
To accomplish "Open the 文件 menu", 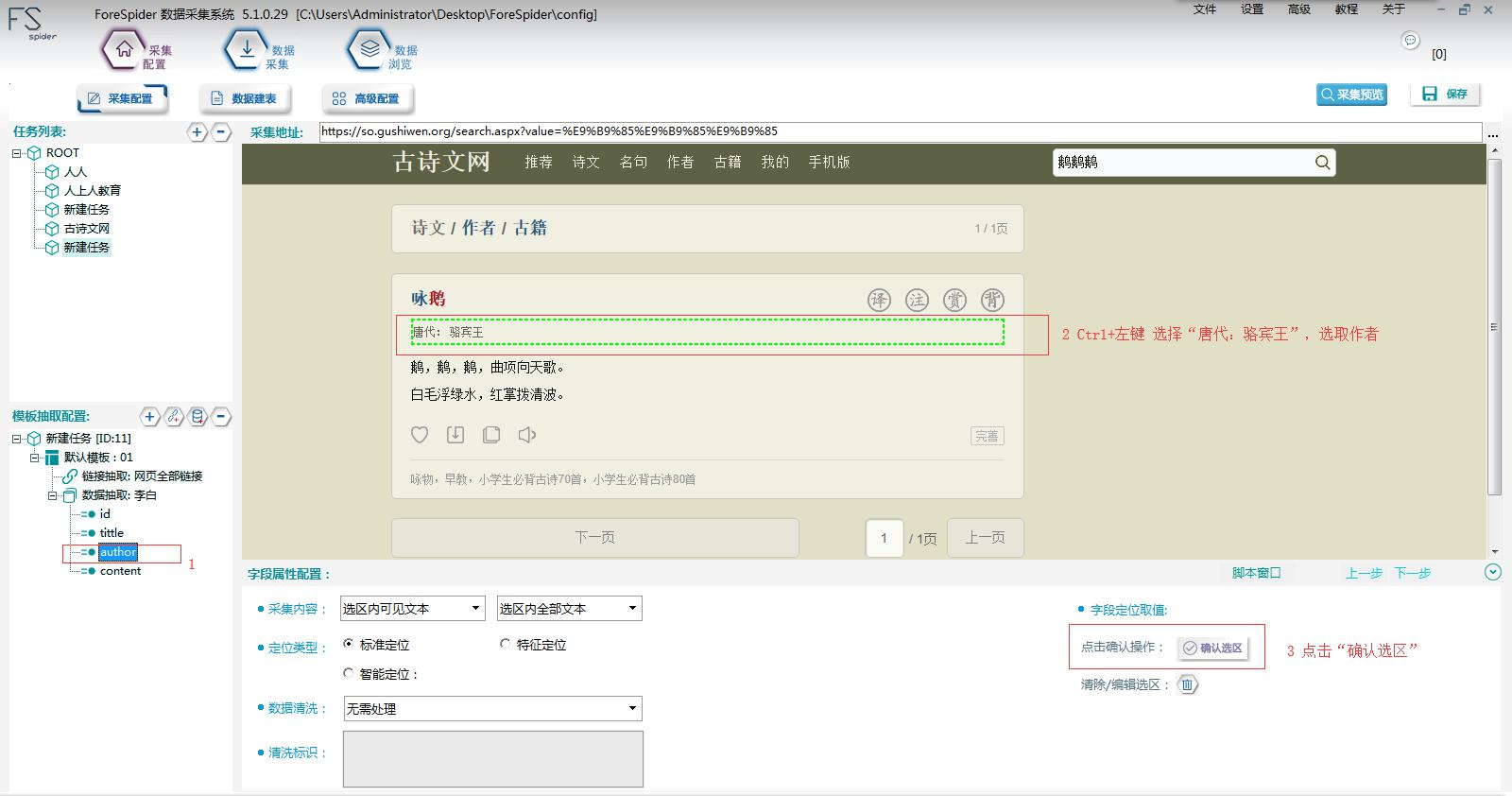I will (1205, 9).
